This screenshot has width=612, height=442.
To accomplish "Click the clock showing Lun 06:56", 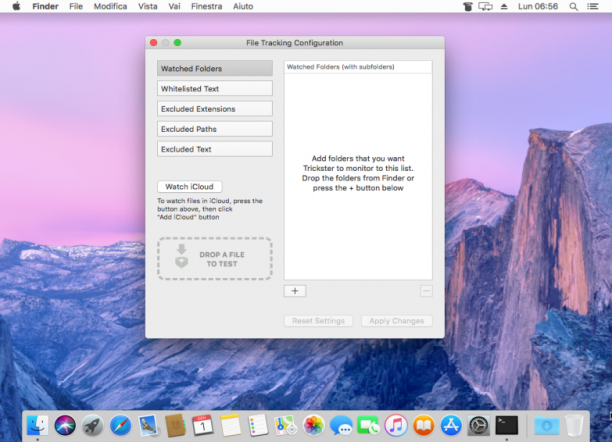I will pos(538,6).
